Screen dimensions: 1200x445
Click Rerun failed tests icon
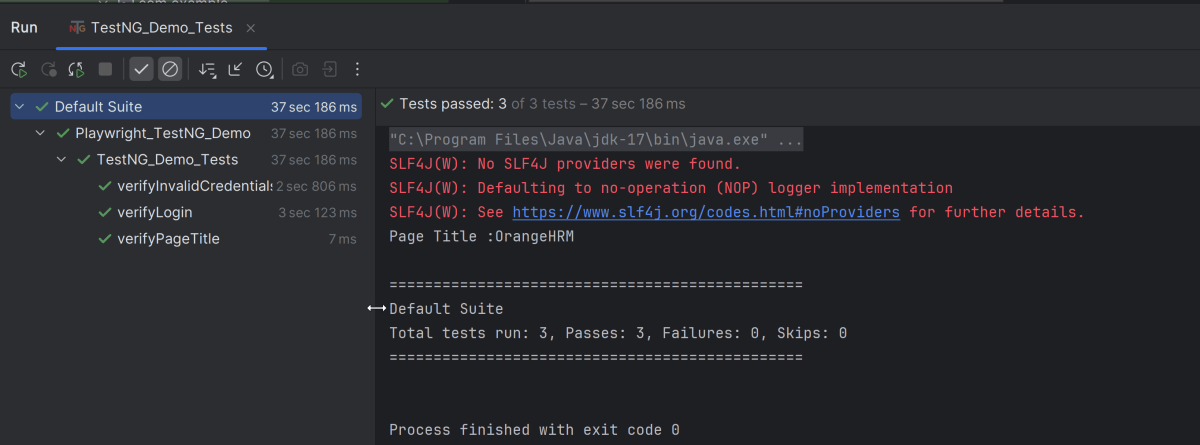tap(47, 69)
